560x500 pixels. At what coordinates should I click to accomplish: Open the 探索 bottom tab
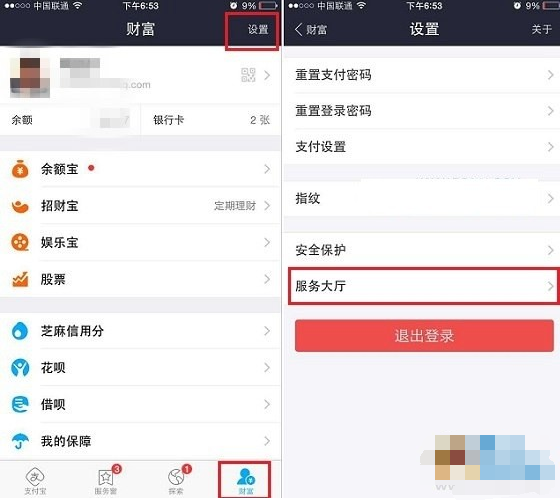[x=176, y=481]
